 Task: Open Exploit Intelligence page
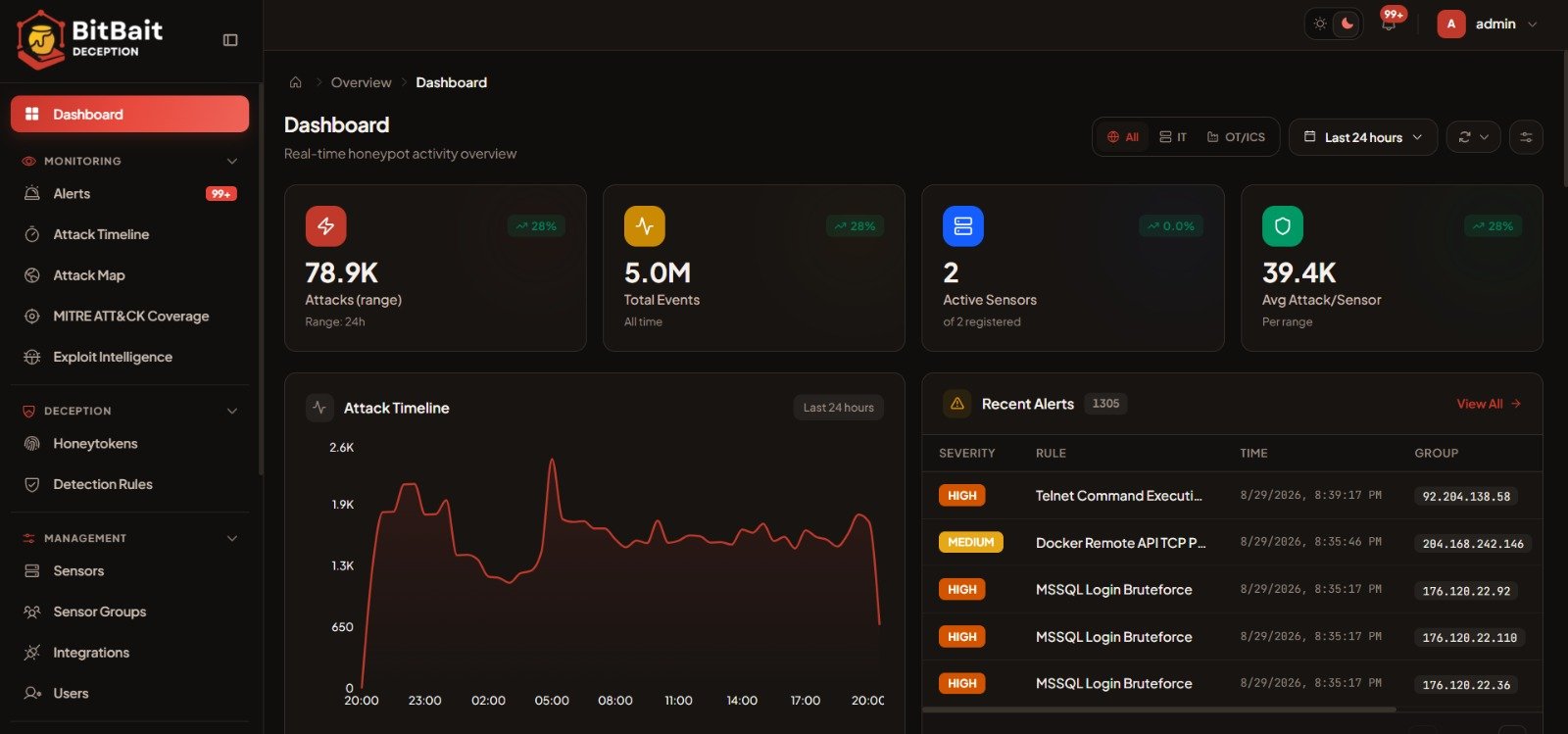[x=129, y=357]
